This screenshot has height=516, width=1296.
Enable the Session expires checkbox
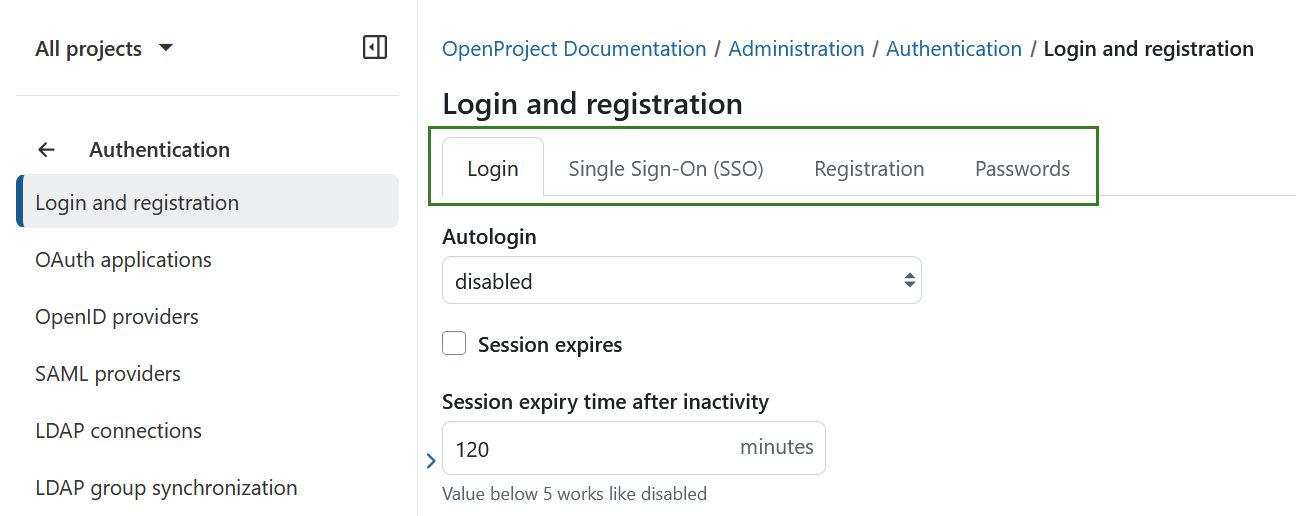(x=454, y=344)
